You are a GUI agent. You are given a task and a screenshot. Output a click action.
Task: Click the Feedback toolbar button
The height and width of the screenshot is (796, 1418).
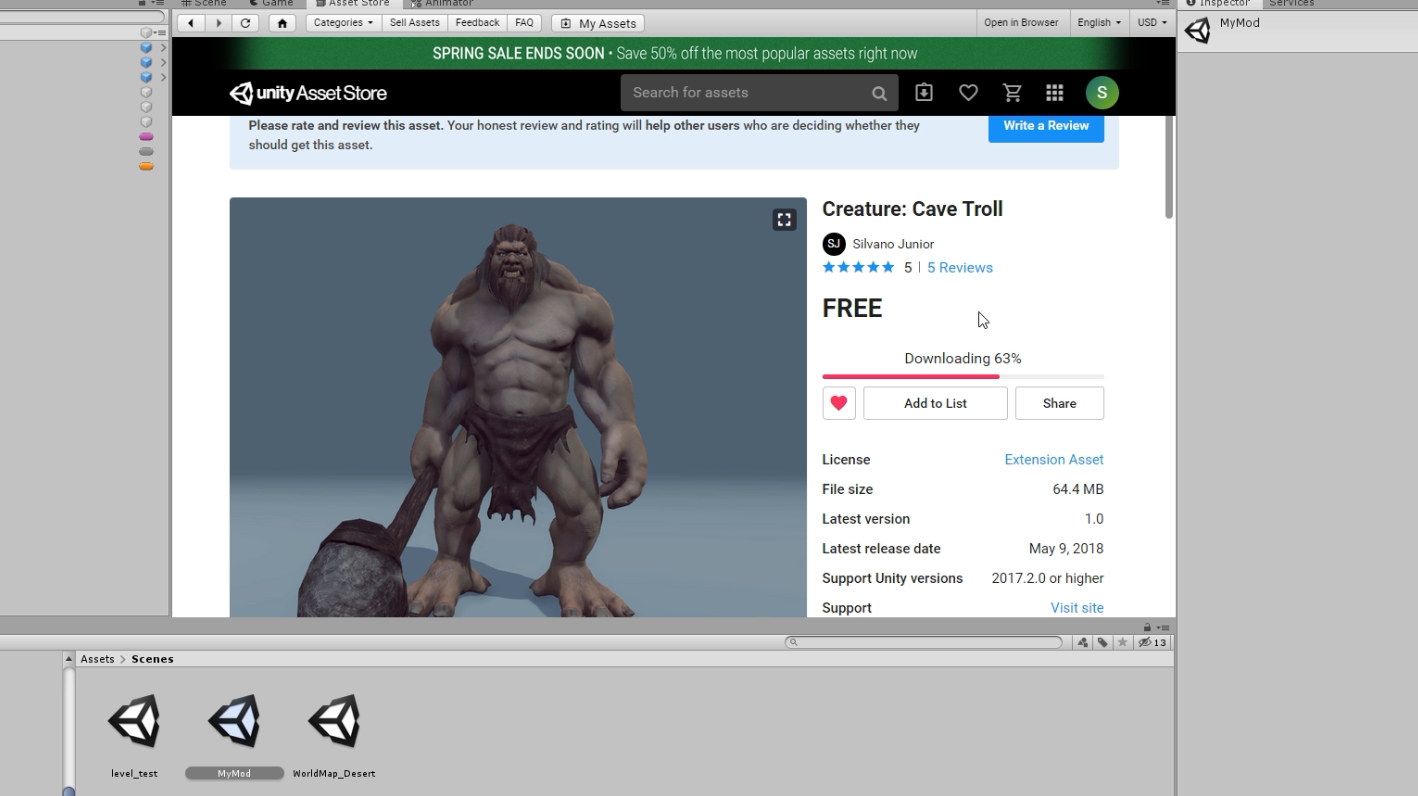click(477, 23)
